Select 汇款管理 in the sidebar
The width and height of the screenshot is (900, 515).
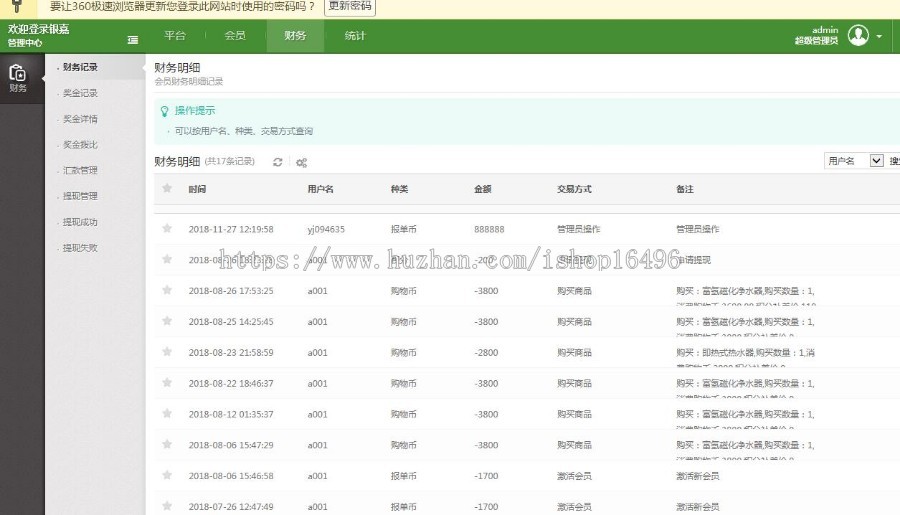click(80, 171)
